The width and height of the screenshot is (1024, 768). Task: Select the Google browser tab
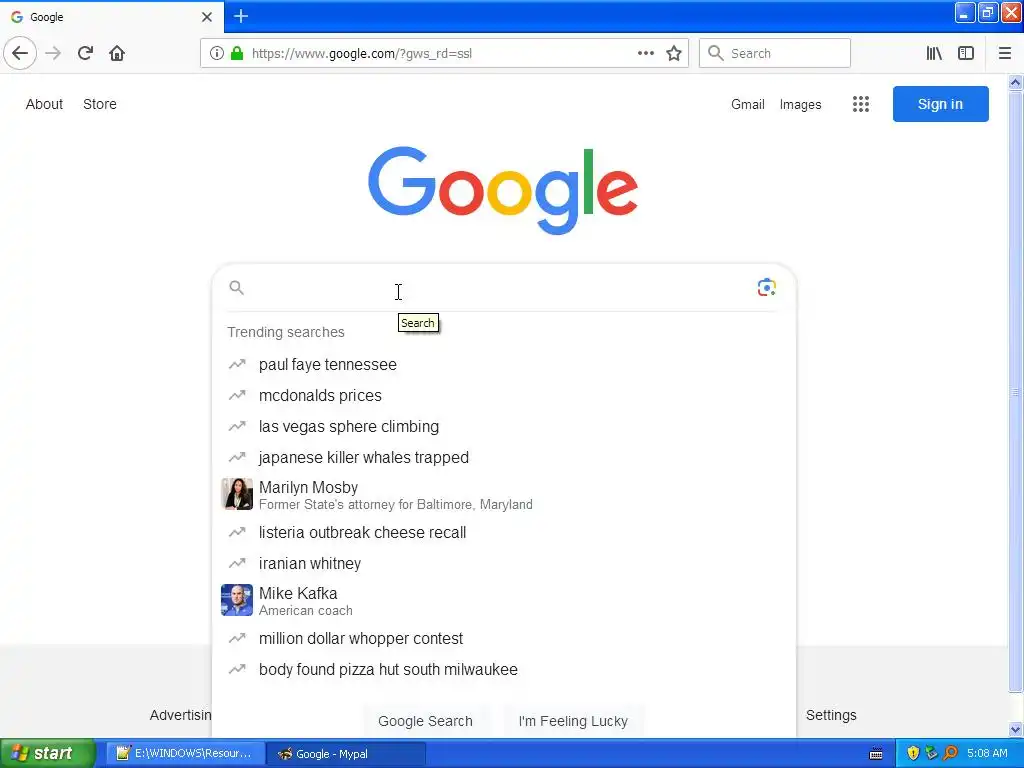point(112,17)
